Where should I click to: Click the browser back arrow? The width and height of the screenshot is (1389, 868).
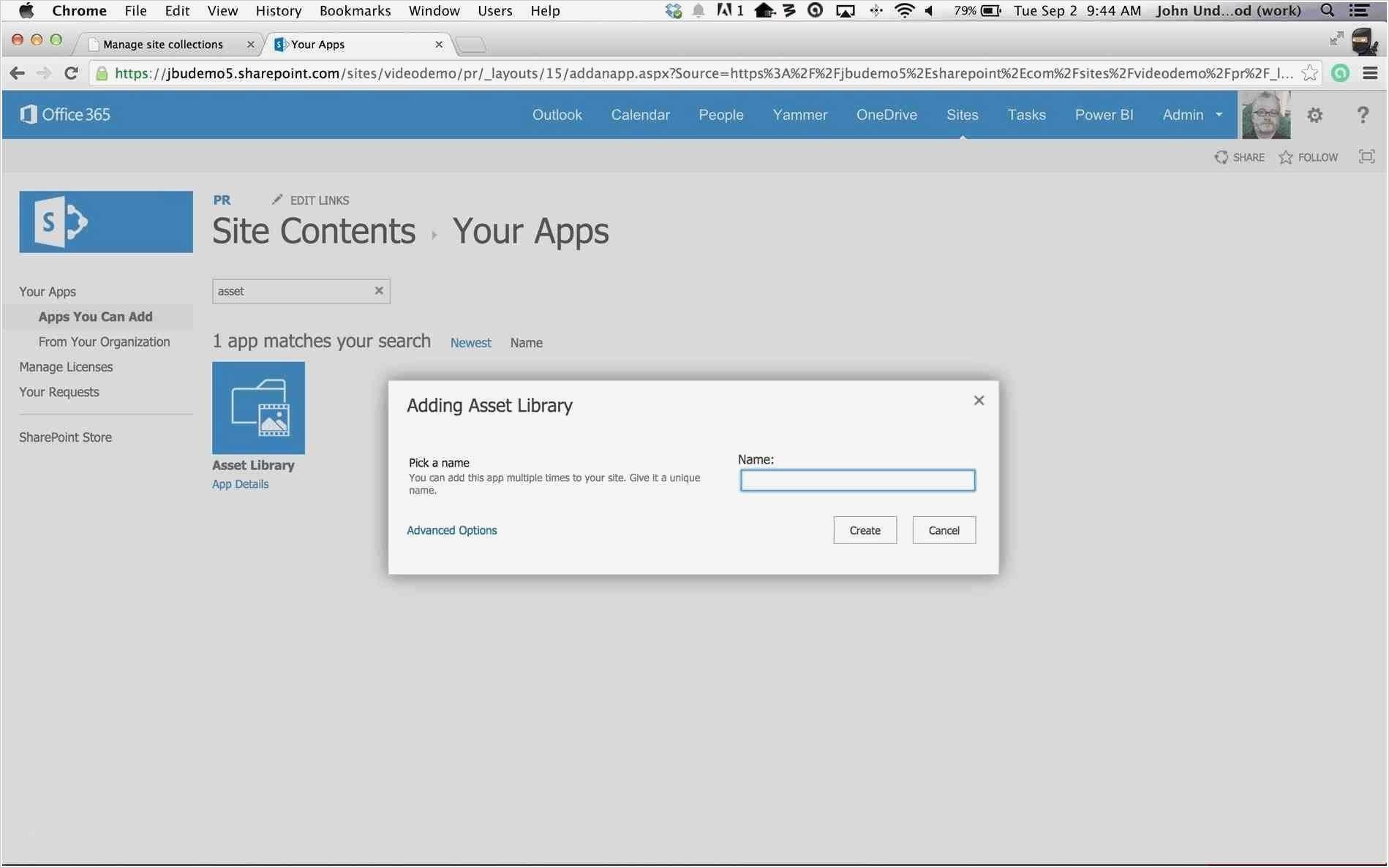(x=18, y=73)
